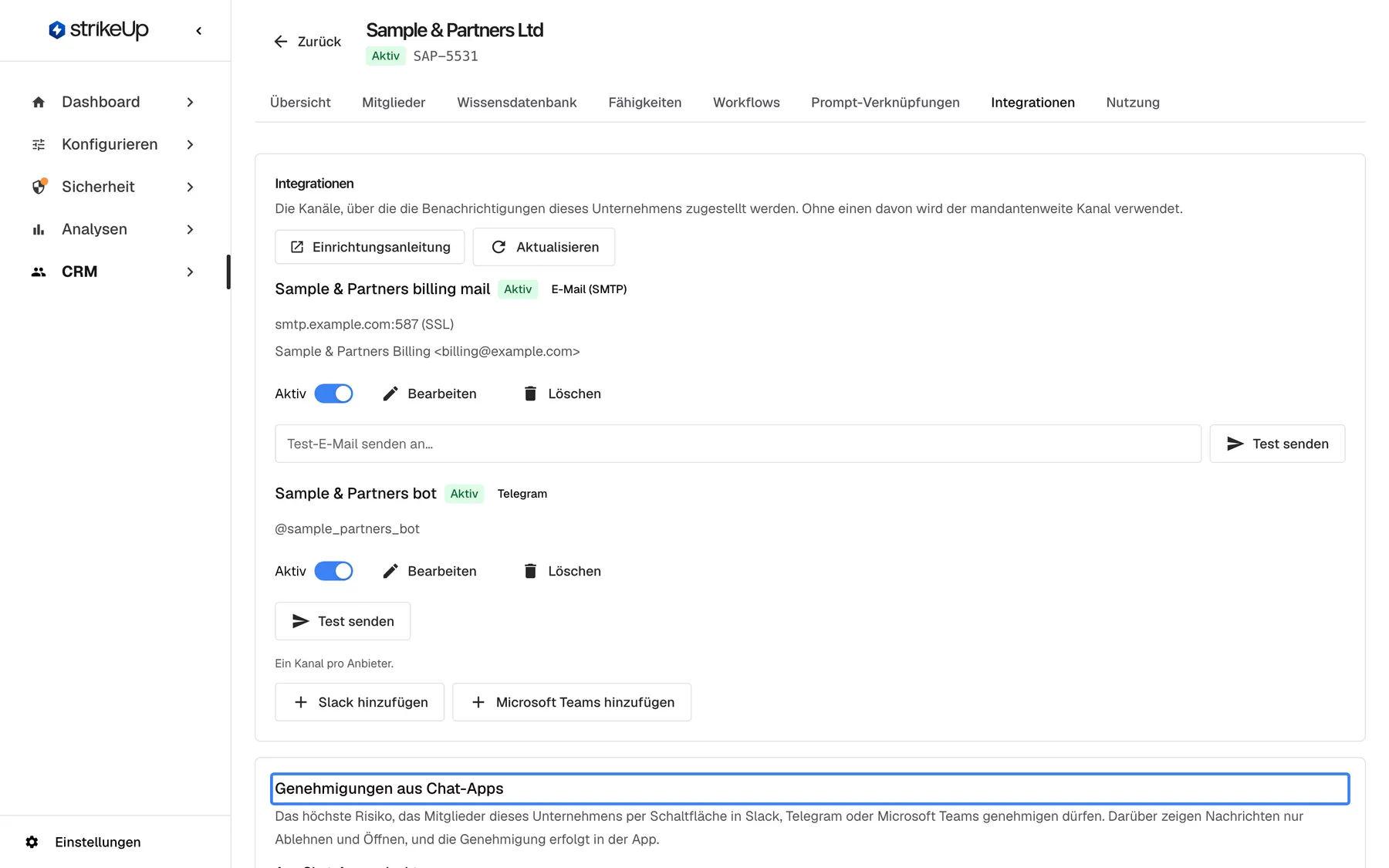Click the refresh icon in Aktualisieren
This screenshot has height=868, width=1389.
[498, 247]
